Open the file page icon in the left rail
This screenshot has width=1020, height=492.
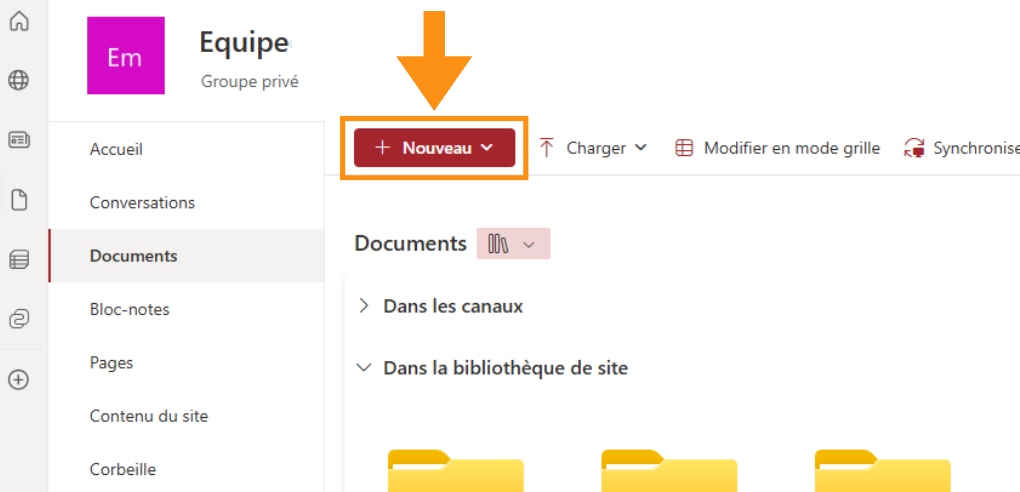tap(18, 200)
